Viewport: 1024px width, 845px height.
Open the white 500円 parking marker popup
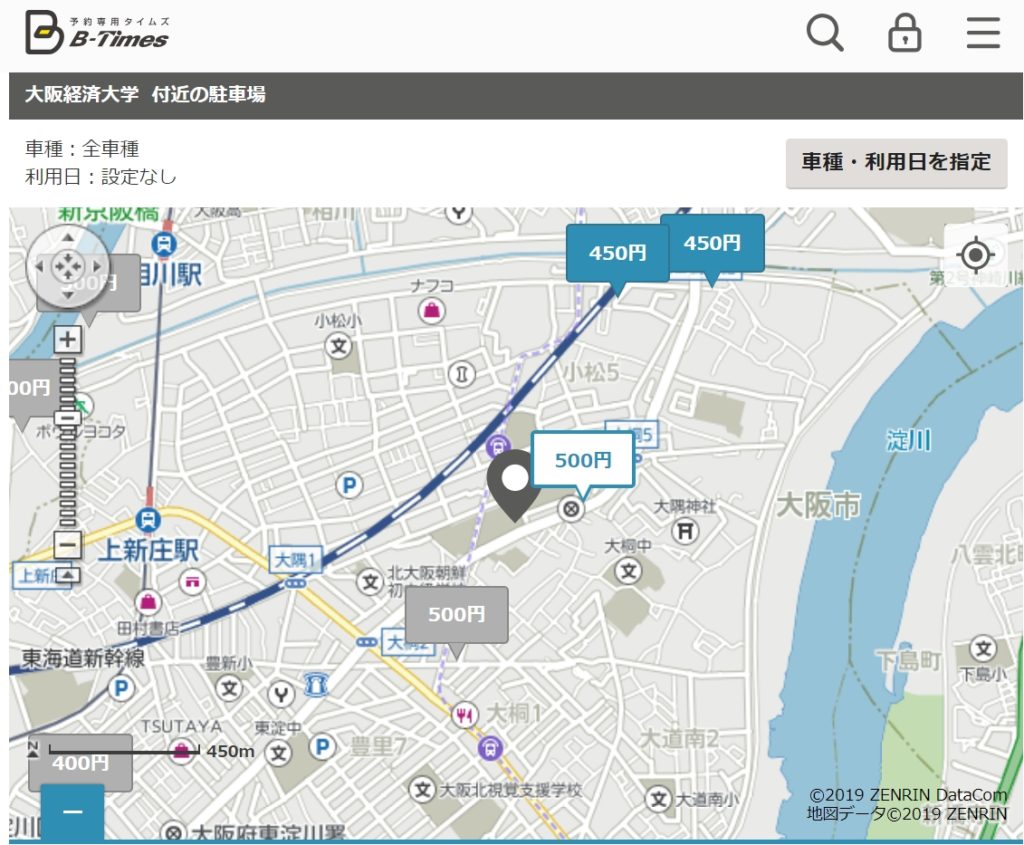[x=585, y=458]
